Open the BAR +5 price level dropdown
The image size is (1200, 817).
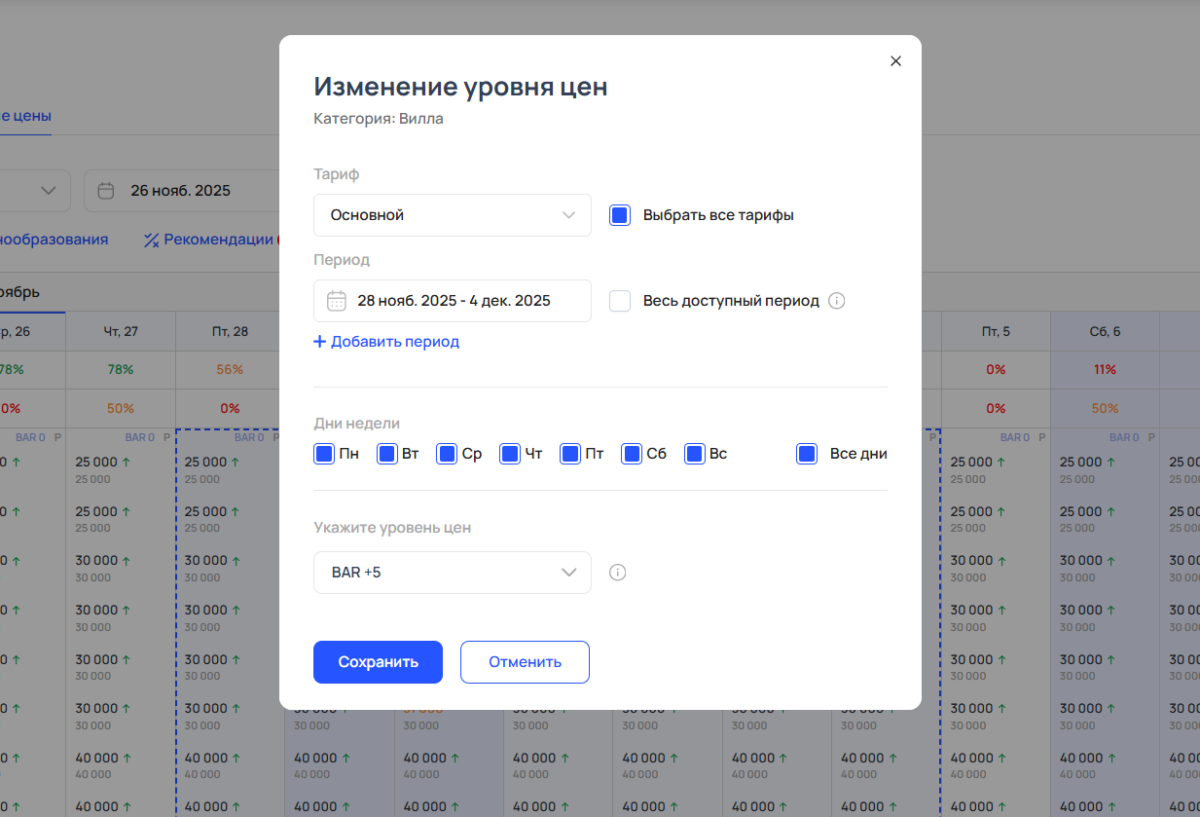452,572
